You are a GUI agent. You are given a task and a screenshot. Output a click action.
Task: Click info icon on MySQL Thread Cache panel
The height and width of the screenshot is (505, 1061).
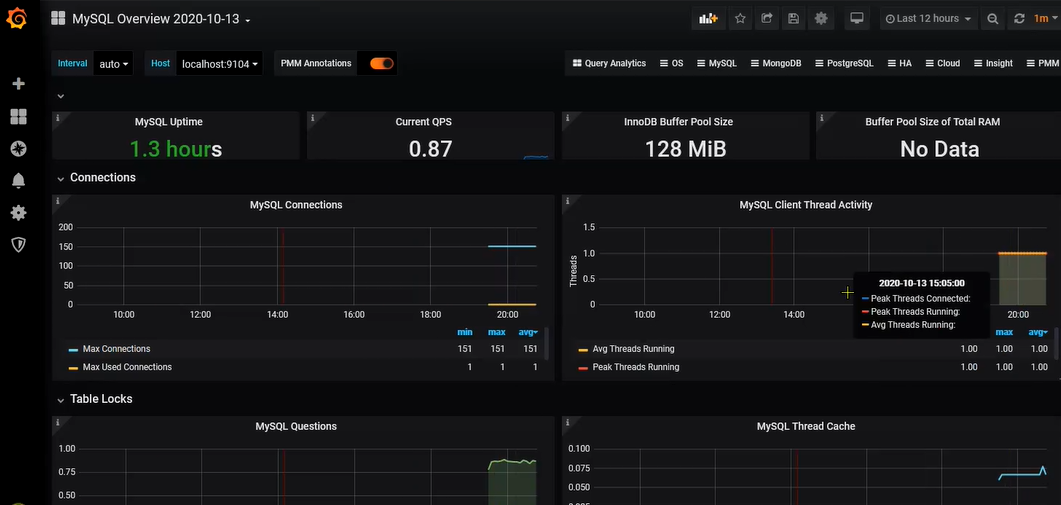click(567, 422)
